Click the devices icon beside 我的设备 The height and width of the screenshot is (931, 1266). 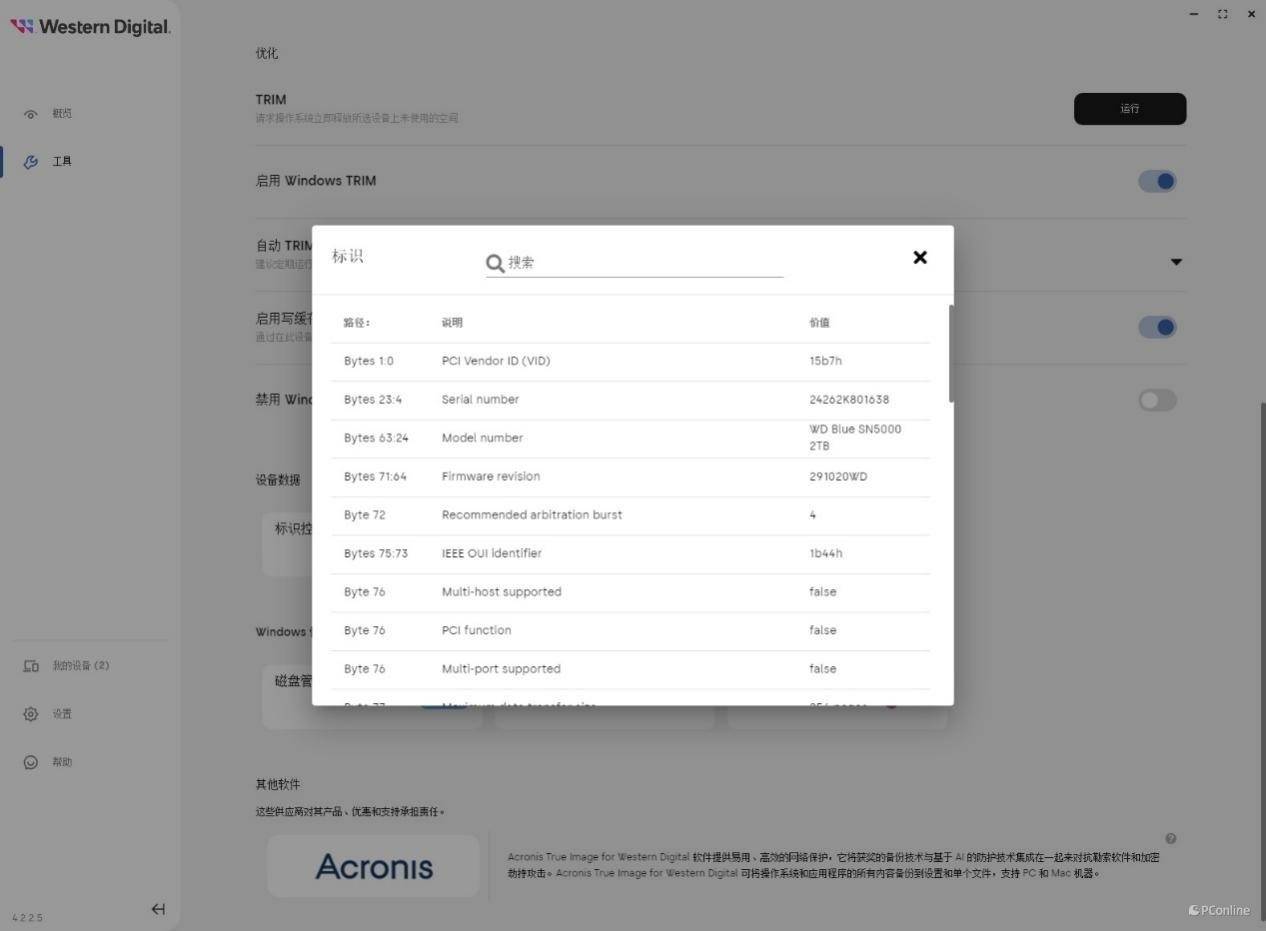point(31,666)
